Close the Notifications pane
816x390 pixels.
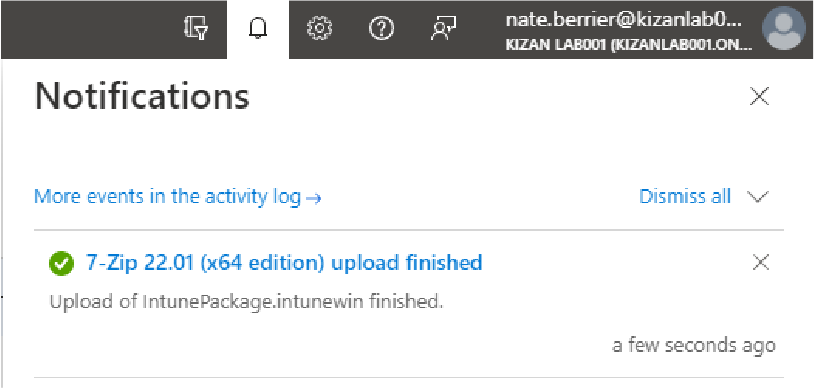tap(759, 96)
